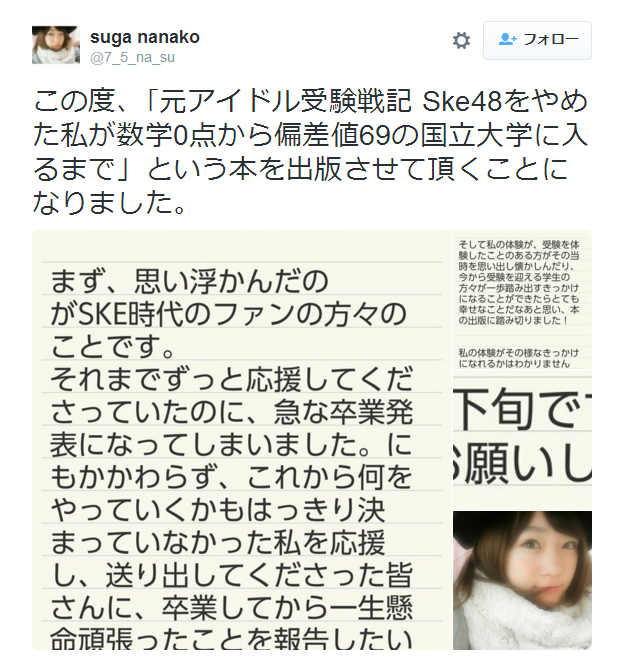Expand the large note image about SKE fans

[242, 440]
